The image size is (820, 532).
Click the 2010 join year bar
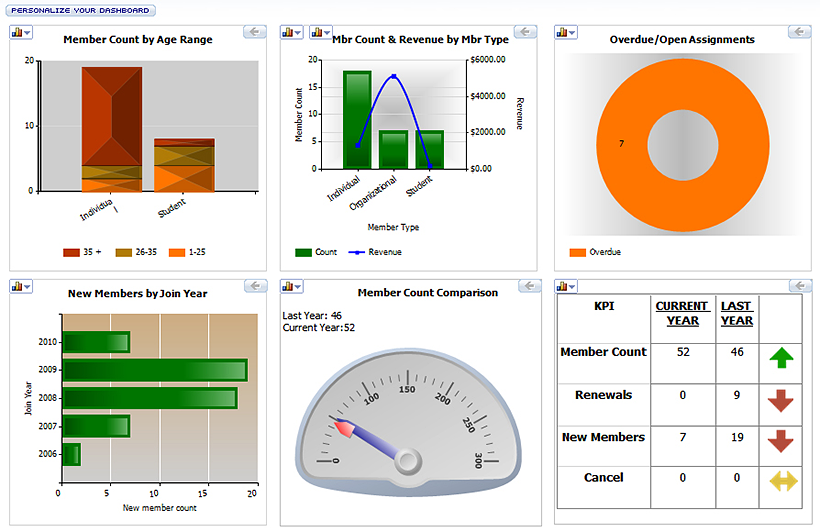point(96,342)
